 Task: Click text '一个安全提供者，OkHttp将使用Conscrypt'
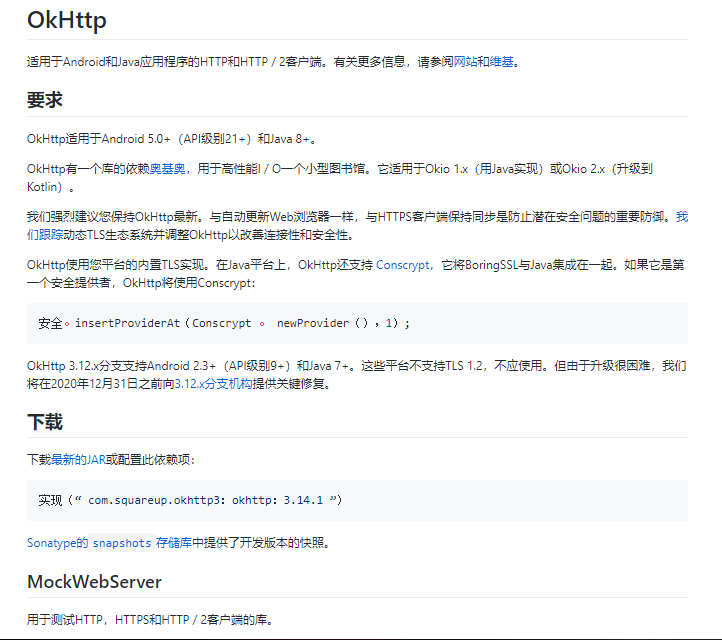point(139,283)
